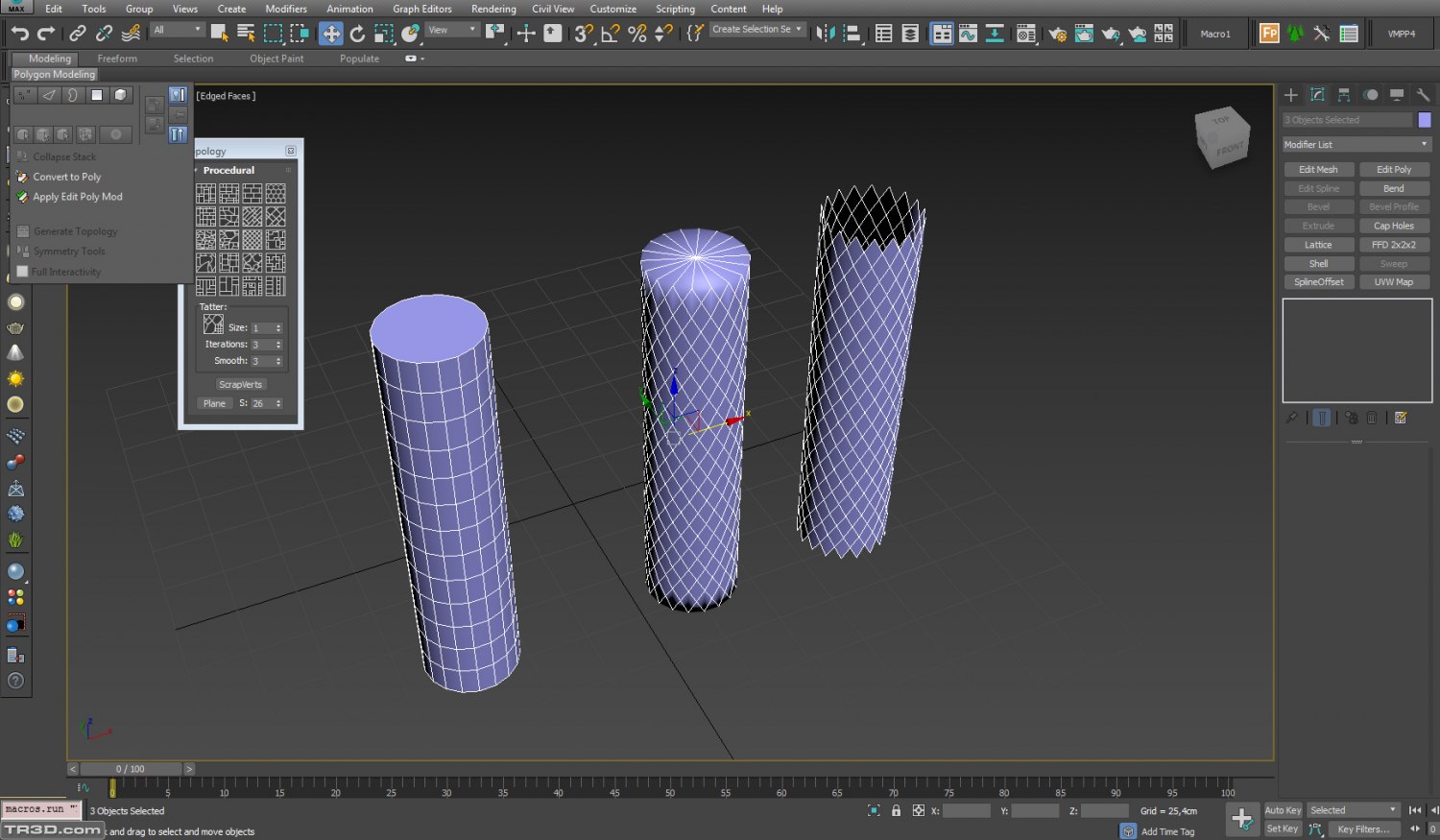Open the Modifier List dropdown

(x=1356, y=144)
